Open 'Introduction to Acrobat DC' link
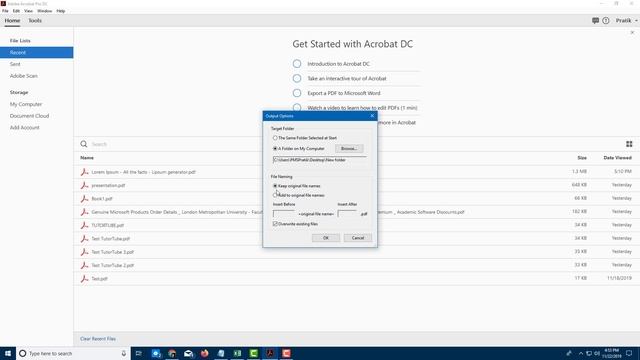The width and height of the screenshot is (640, 360). click(x=338, y=64)
